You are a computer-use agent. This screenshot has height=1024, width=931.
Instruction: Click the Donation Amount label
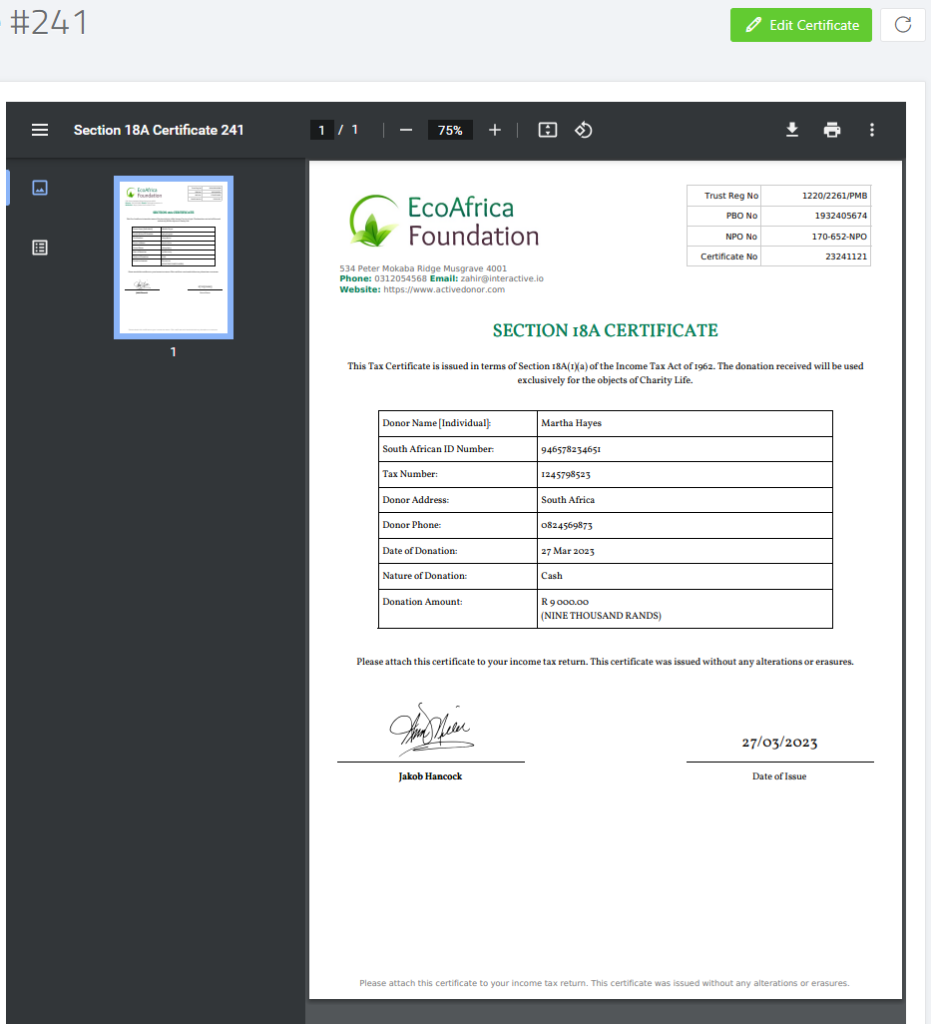(x=422, y=602)
